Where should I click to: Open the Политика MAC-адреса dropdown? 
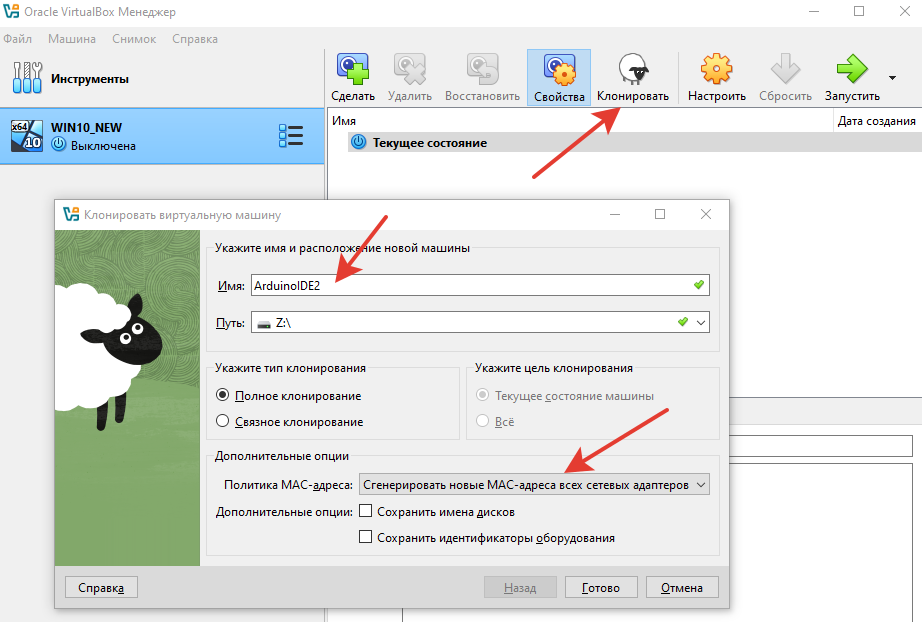(x=534, y=484)
